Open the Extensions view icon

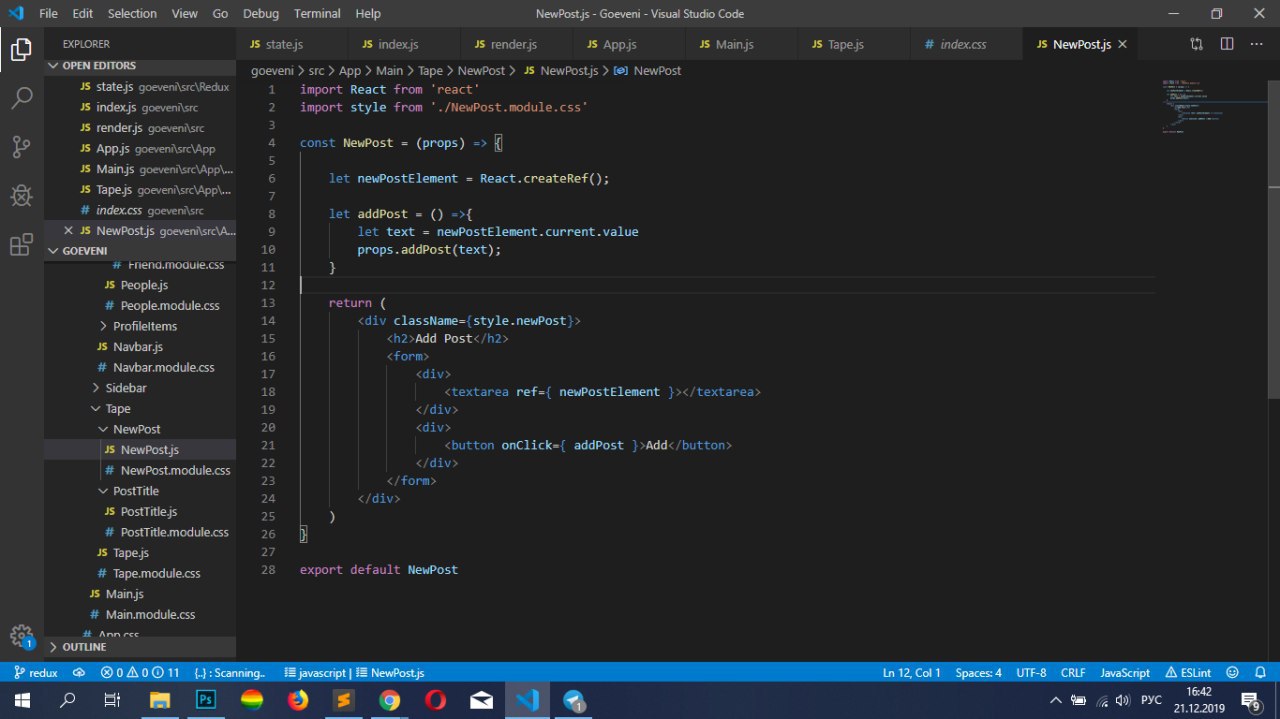tap(21, 244)
